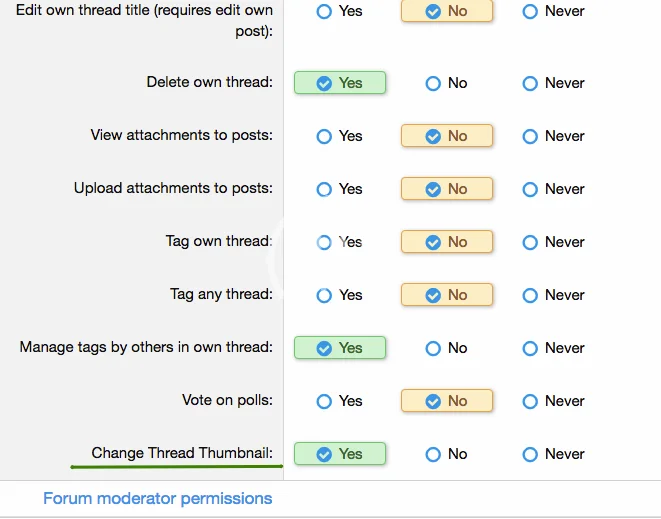Set Delete own thread to Never
Screen dimensions: 661x519
click(x=531, y=83)
